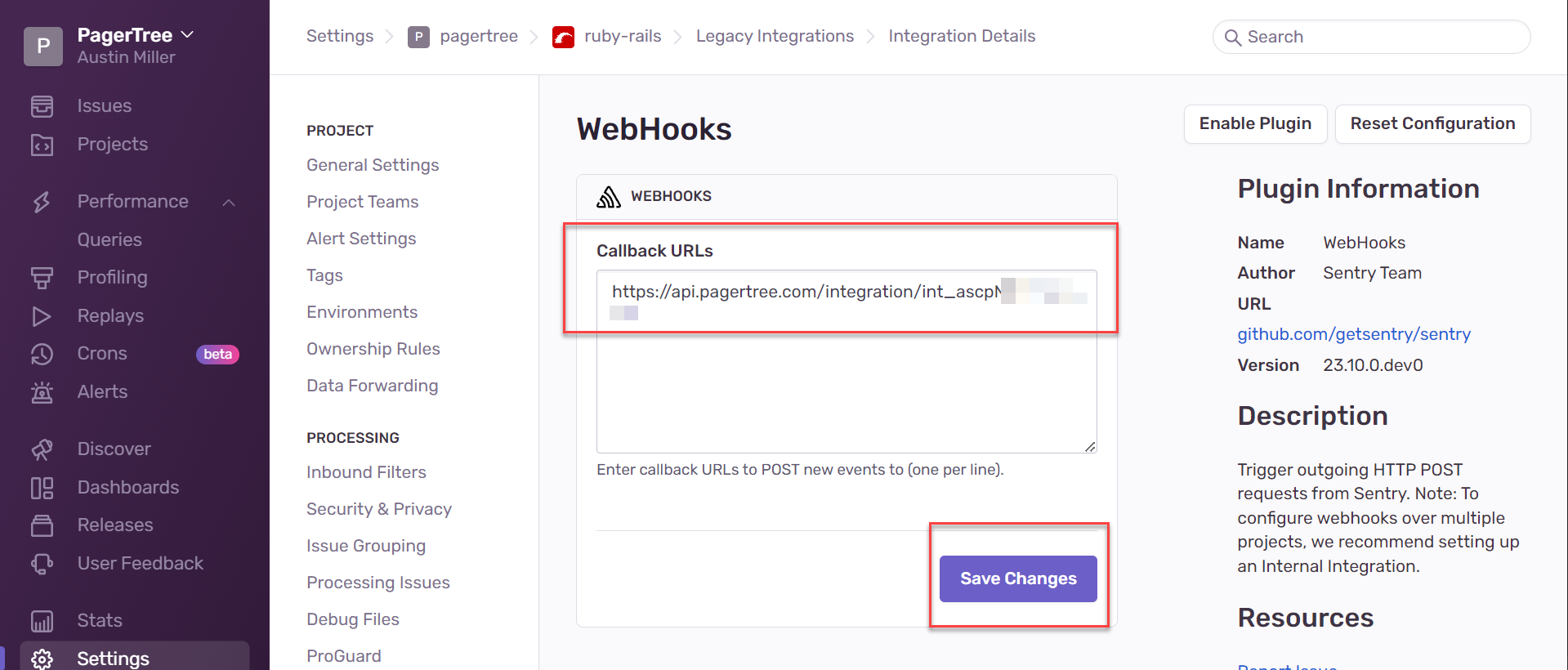Open Issues menu label
Viewport: 1568px width, 670px height.
[x=105, y=106]
